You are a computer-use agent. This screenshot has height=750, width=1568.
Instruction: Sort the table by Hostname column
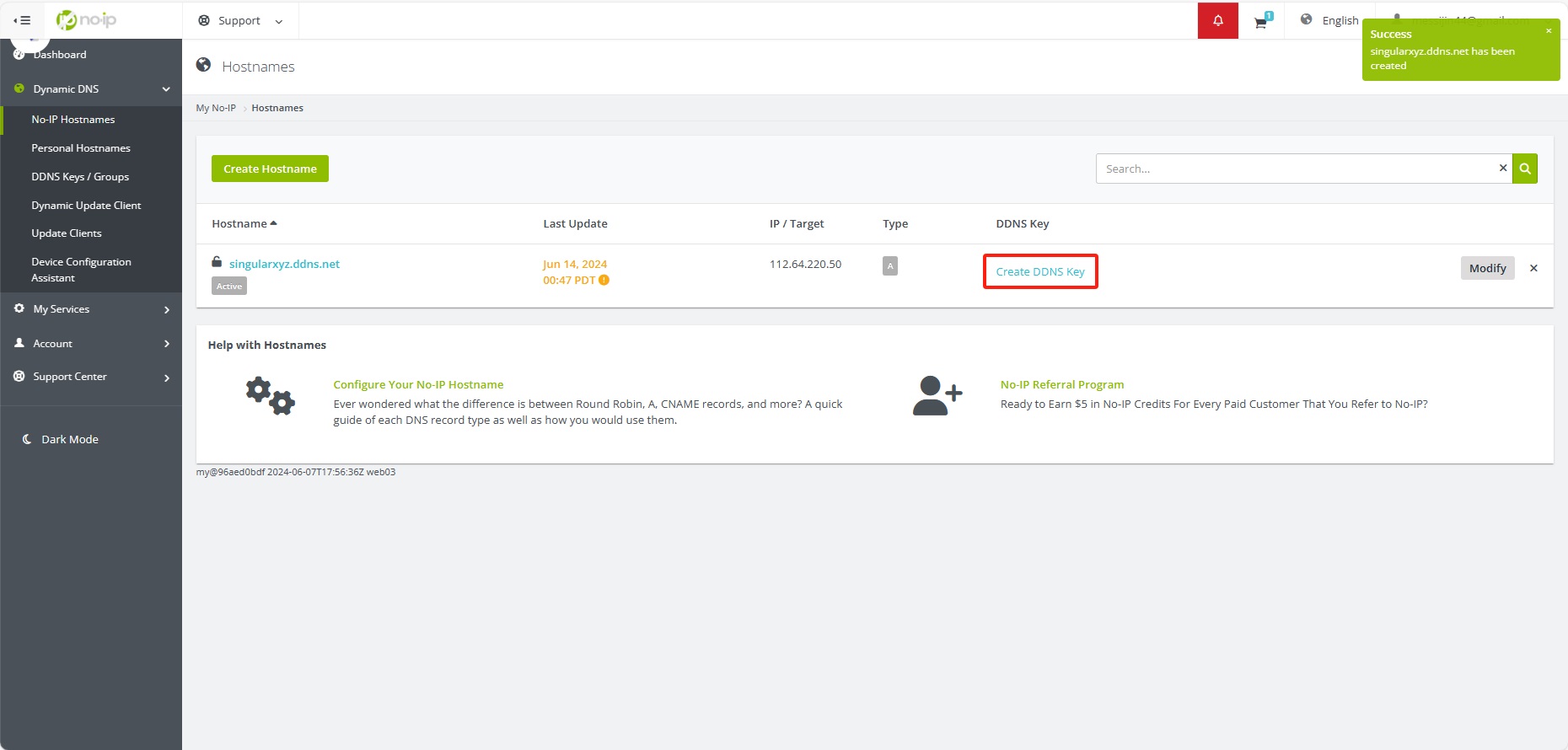(x=244, y=224)
